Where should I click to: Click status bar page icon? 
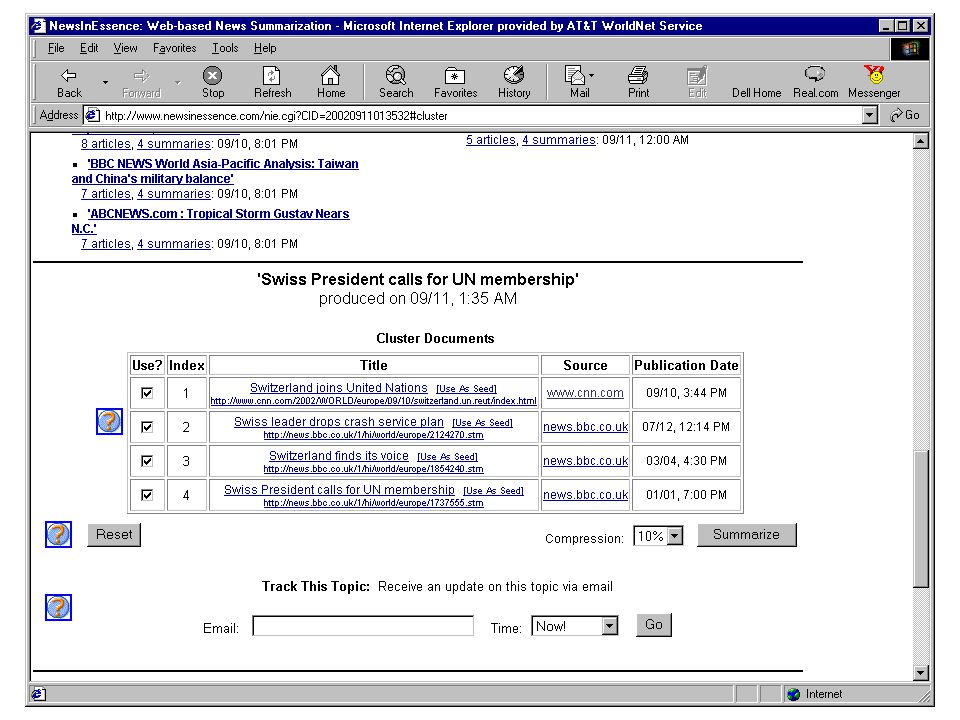point(38,694)
